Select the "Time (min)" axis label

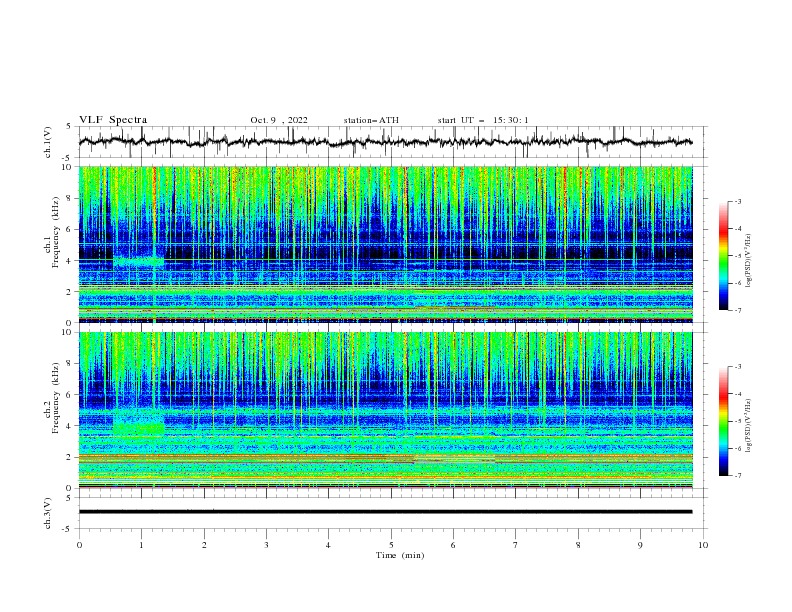[400, 555]
